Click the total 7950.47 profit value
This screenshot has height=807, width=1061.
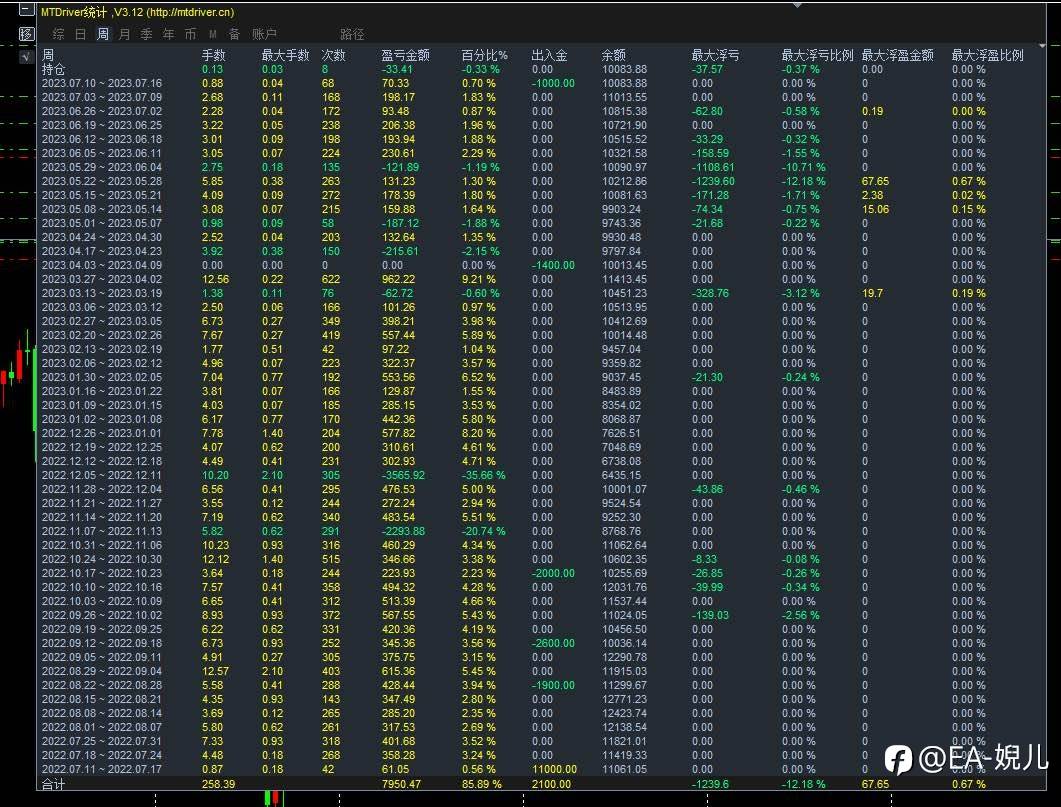coord(401,785)
